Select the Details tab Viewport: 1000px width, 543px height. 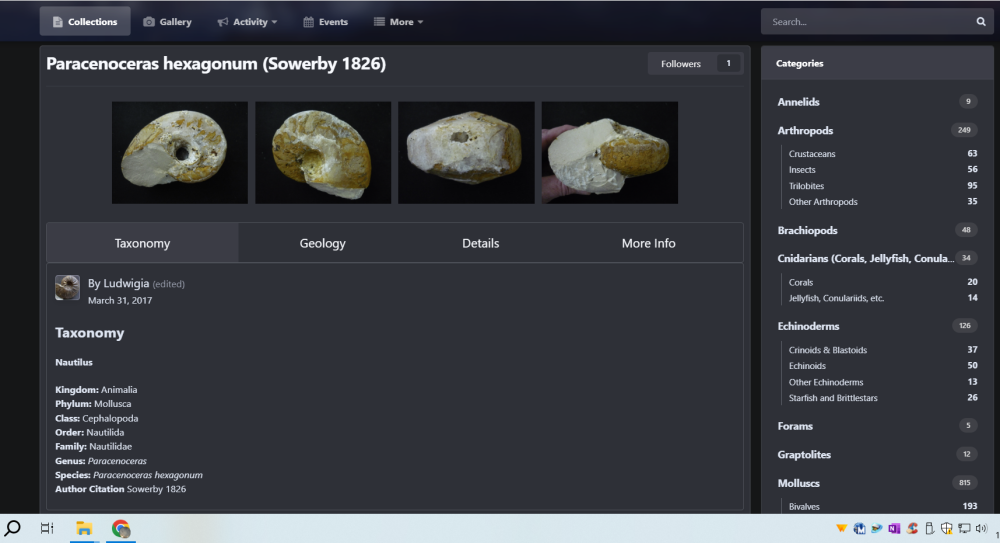480,243
